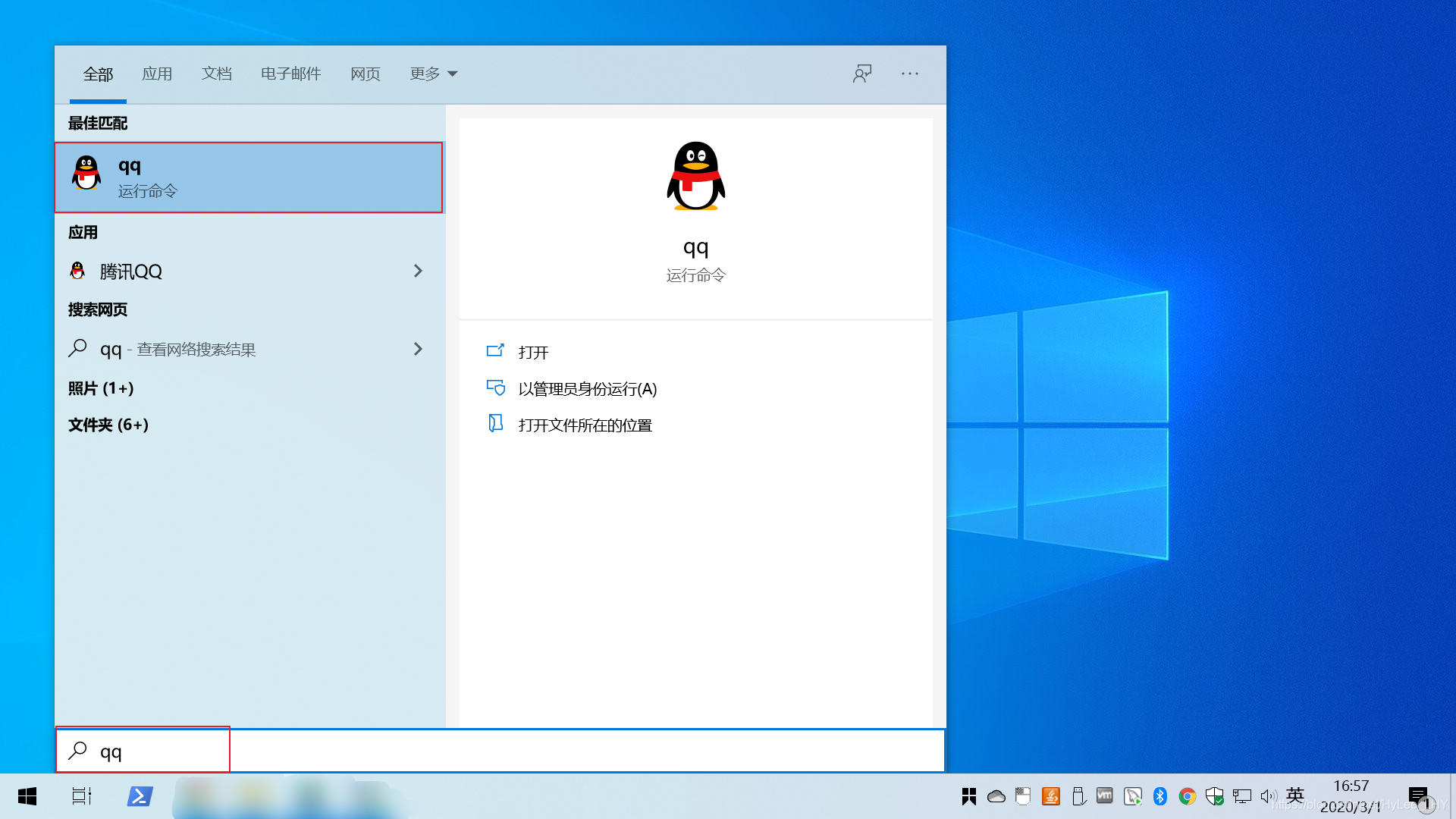Click the black bookmark tray icon

(x=969, y=796)
